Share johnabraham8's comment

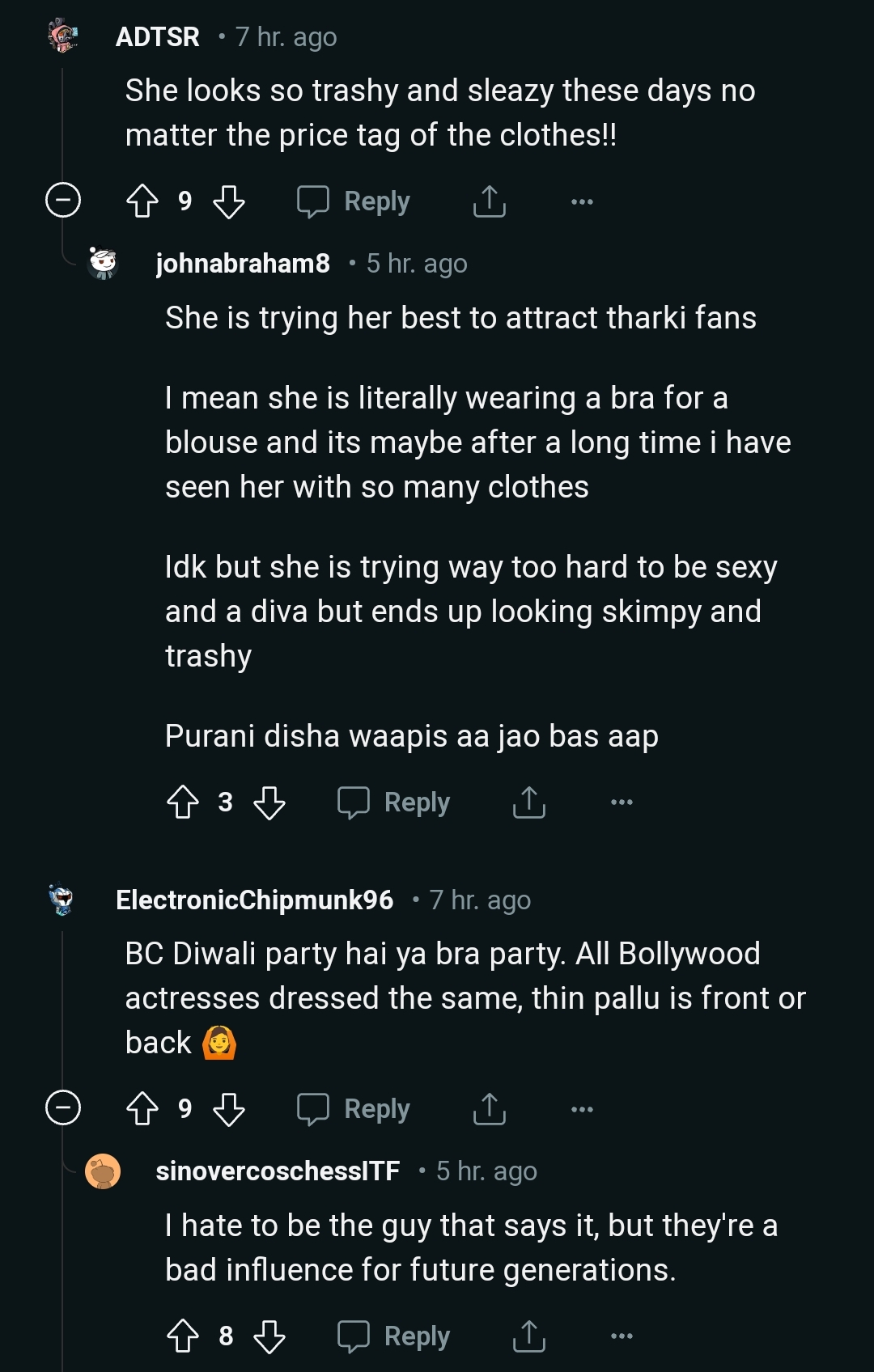[529, 802]
